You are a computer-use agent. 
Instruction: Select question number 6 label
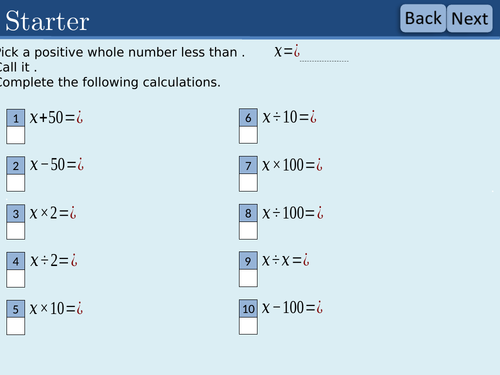(x=248, y=117)
